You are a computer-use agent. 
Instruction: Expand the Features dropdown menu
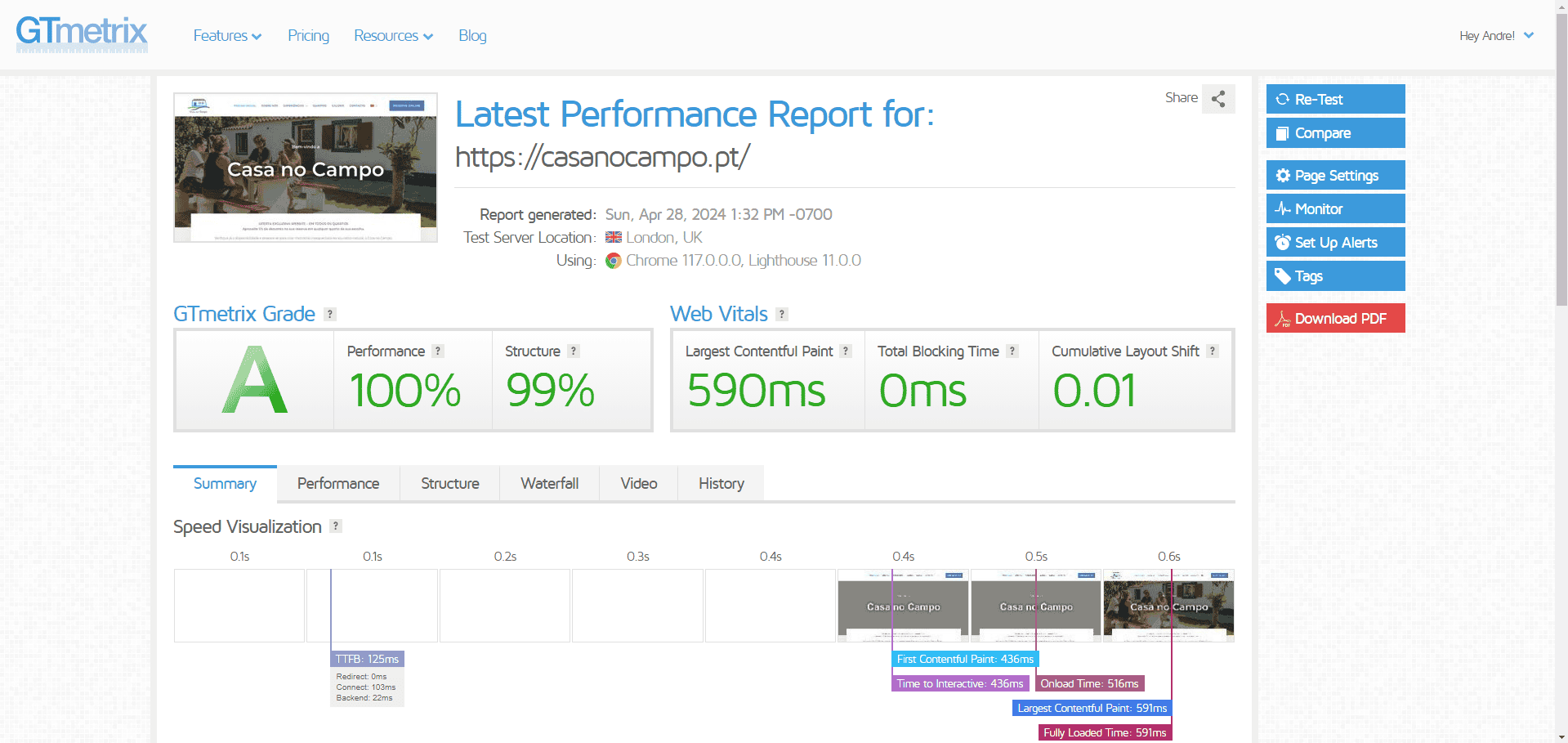[x=227, y=36]
